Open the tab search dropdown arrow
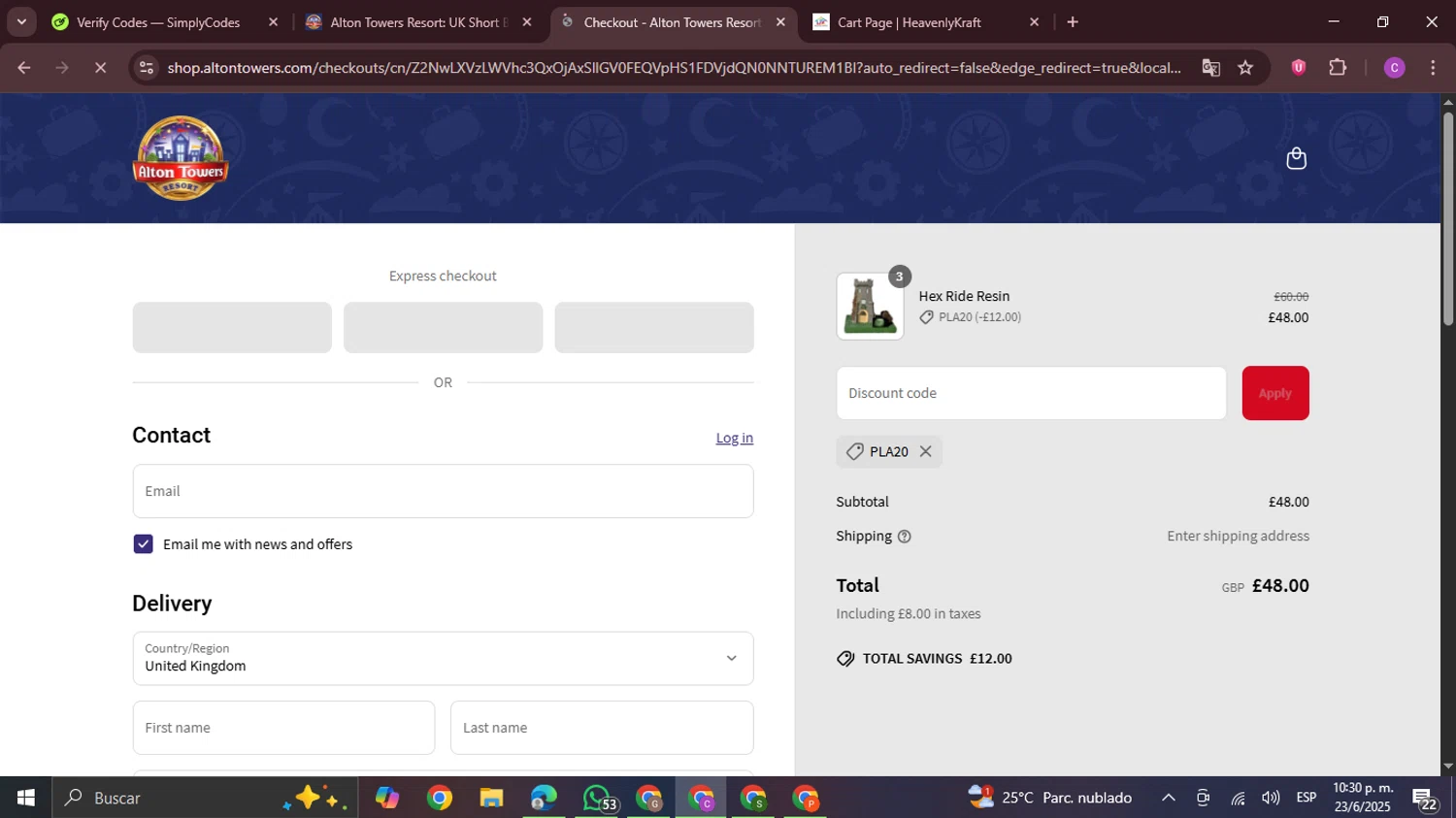This screenshot has width=1456, height=818. point(21,21)
